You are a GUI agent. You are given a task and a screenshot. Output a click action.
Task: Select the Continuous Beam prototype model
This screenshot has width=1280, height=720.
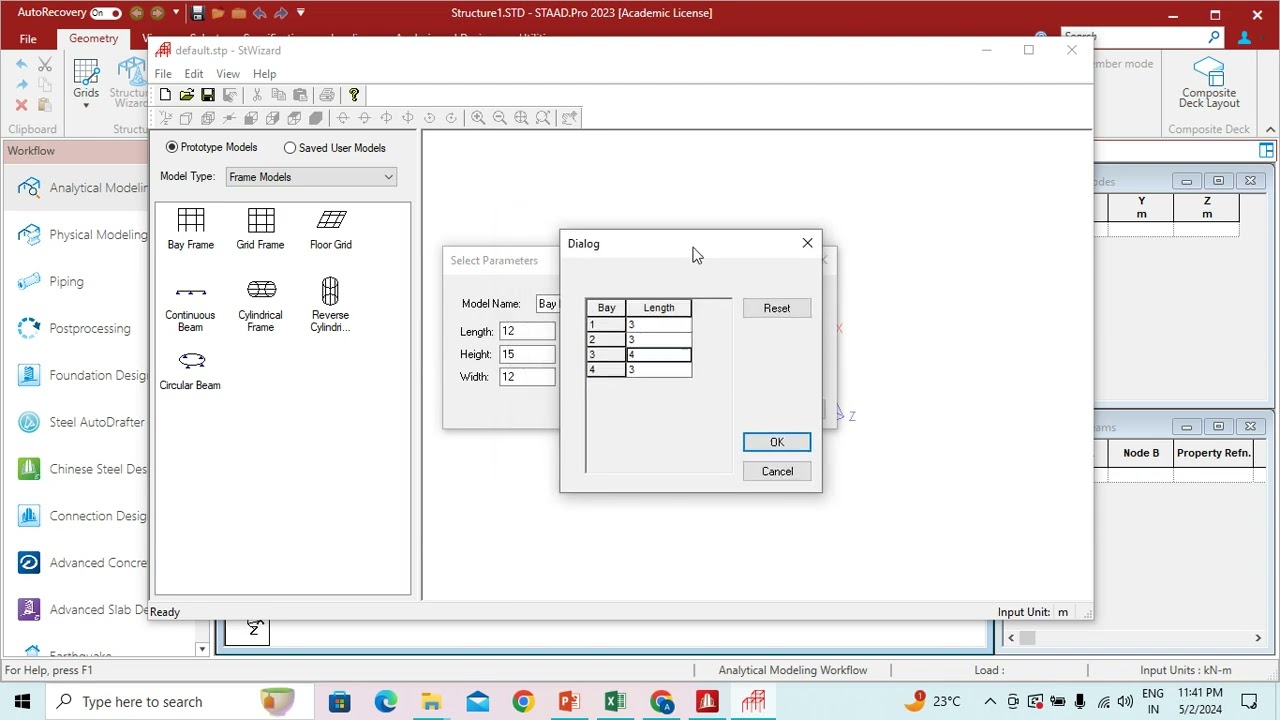[190, 306]
